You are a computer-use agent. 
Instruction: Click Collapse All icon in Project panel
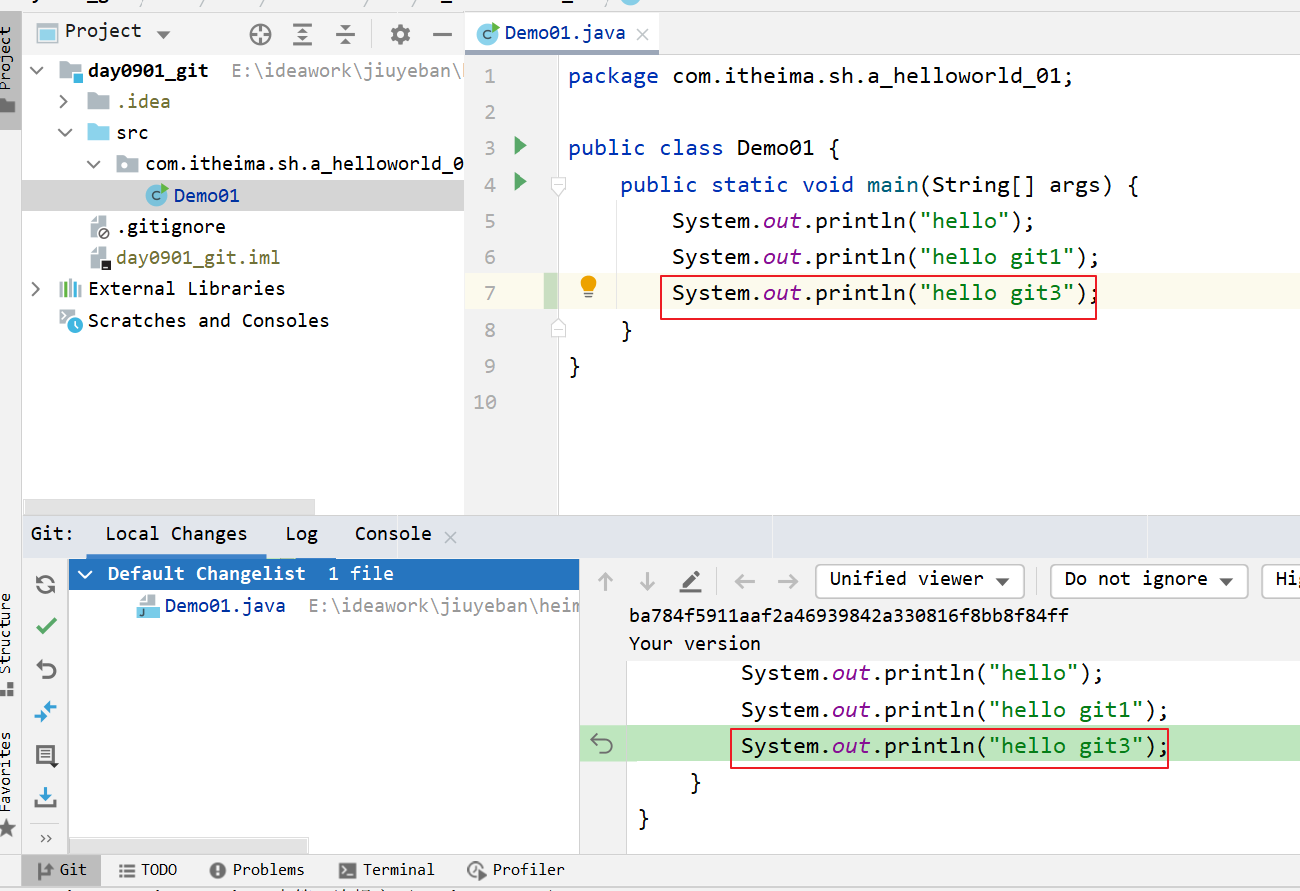click(345, 35)
